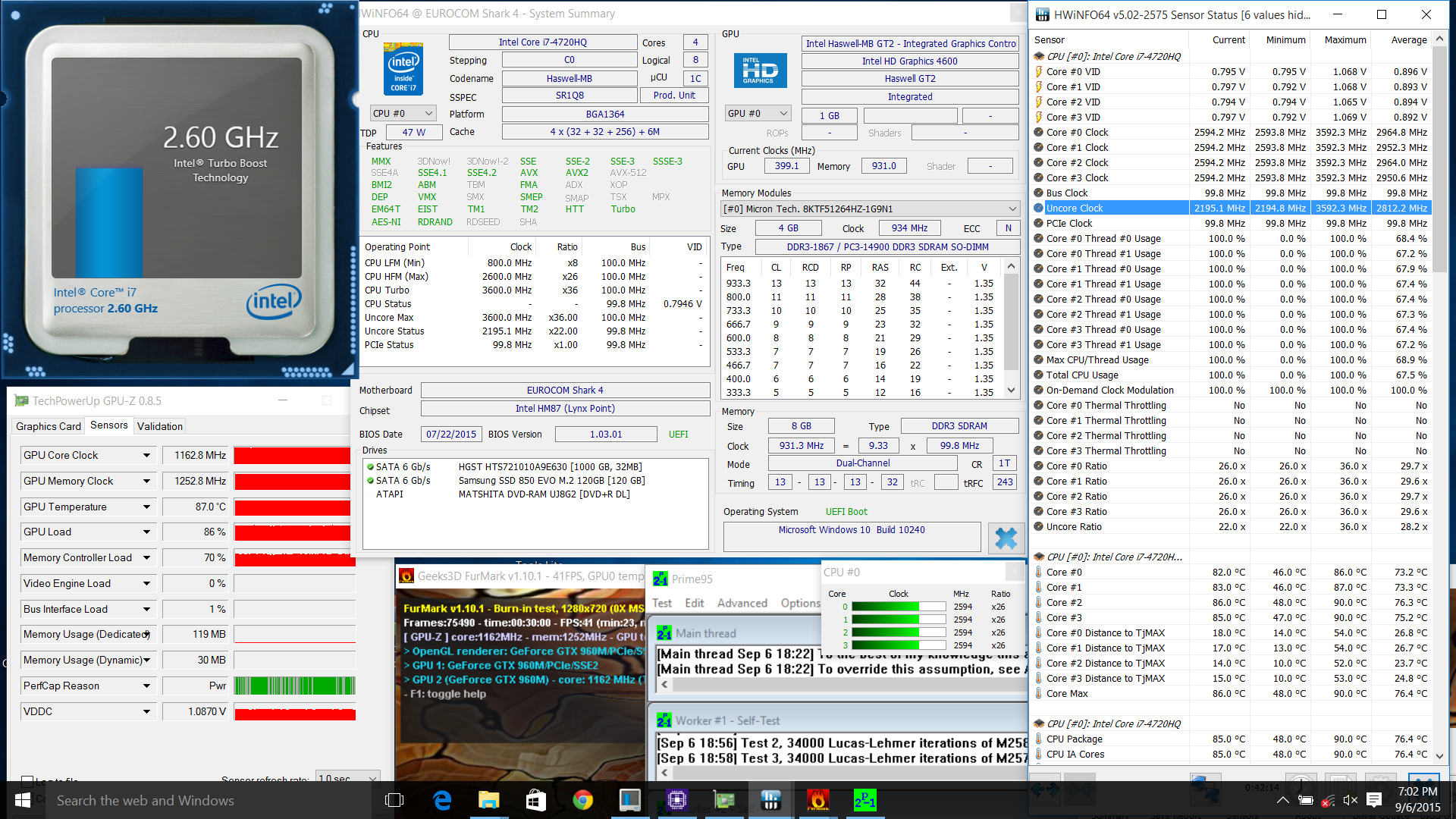
Task: Show hidden system tray icons
Action: [1282, 800]
